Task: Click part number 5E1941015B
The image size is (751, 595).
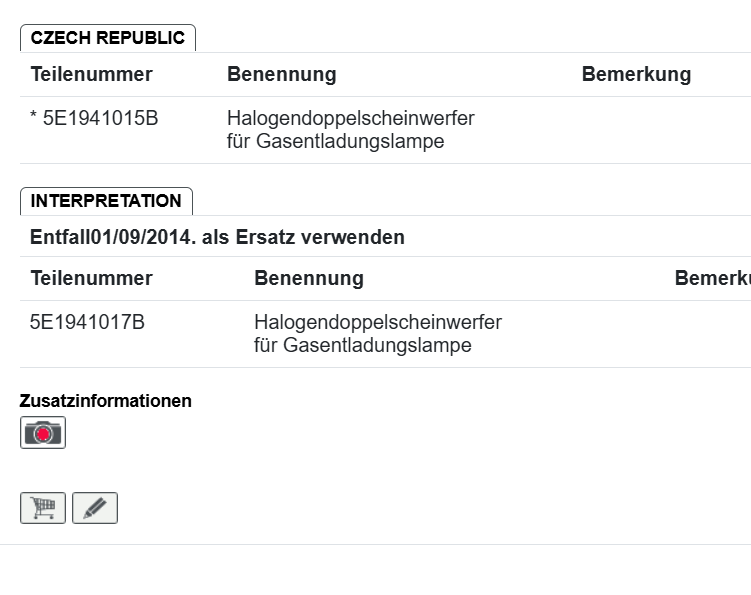Action: [100, 118]
